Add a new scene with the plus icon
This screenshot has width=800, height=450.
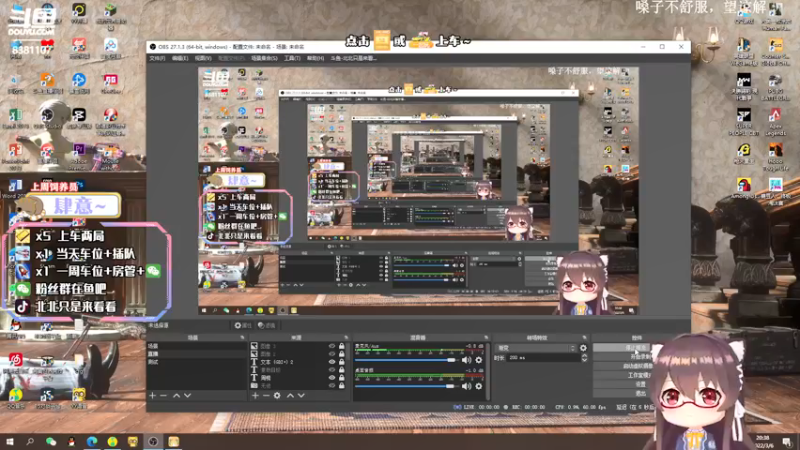coord(152,395)
